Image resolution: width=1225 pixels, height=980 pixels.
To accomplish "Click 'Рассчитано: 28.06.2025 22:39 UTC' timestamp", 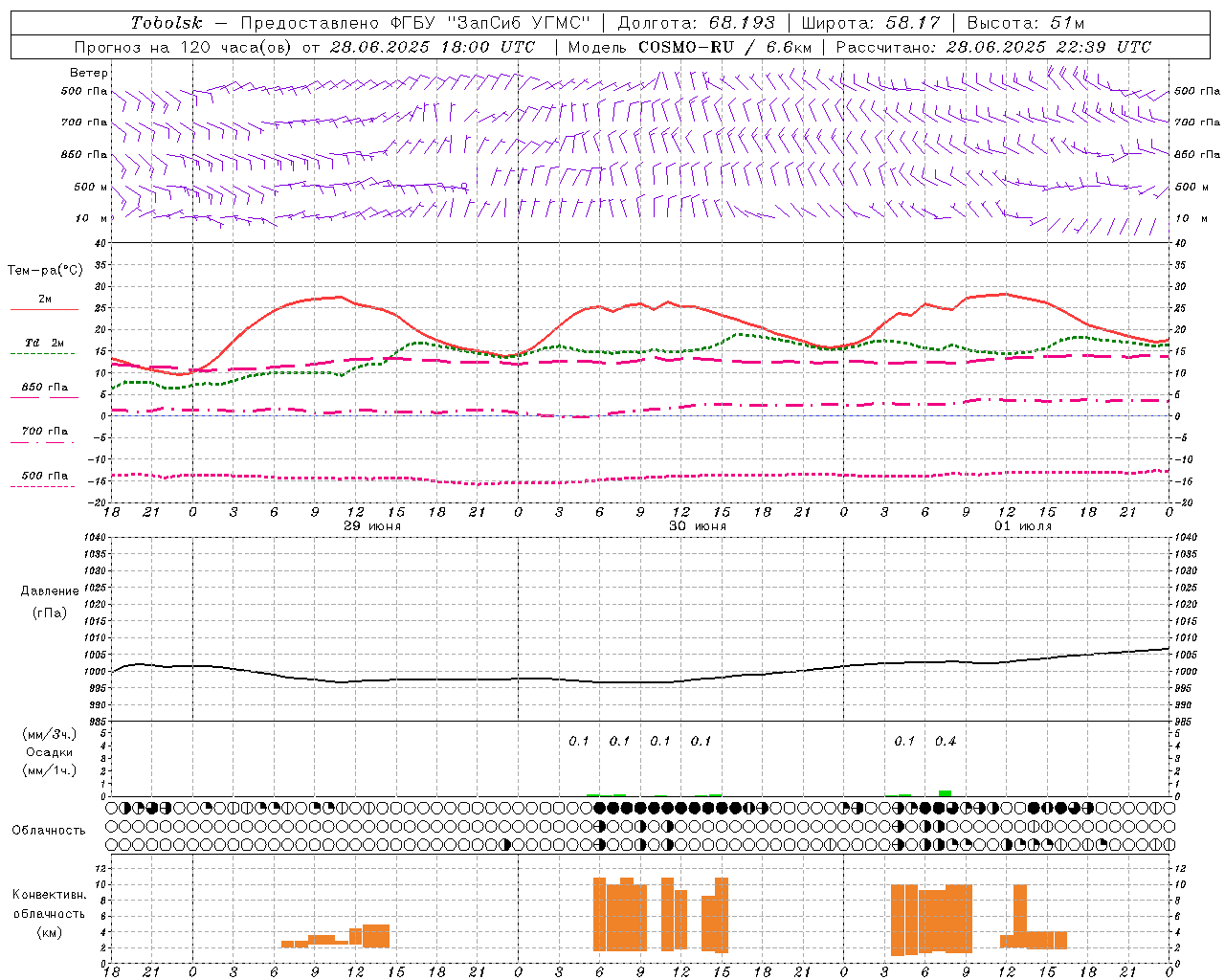I will [993, 47].
